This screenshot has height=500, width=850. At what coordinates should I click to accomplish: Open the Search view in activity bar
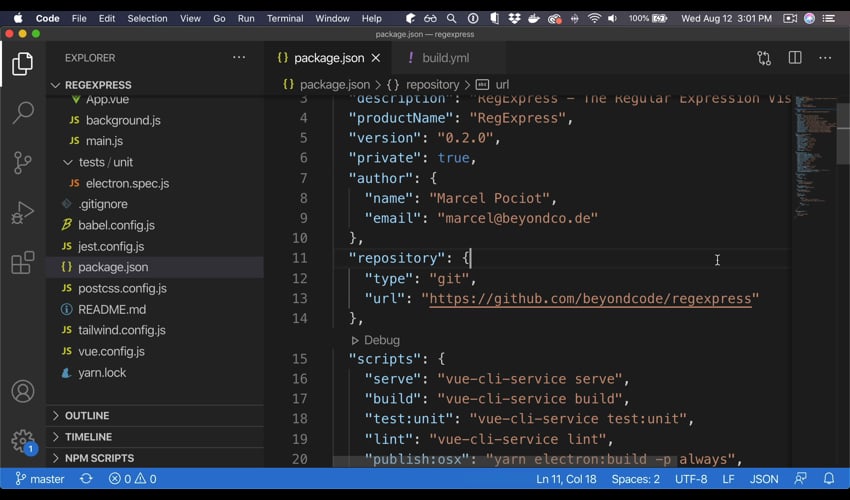[x=22, y=112]
